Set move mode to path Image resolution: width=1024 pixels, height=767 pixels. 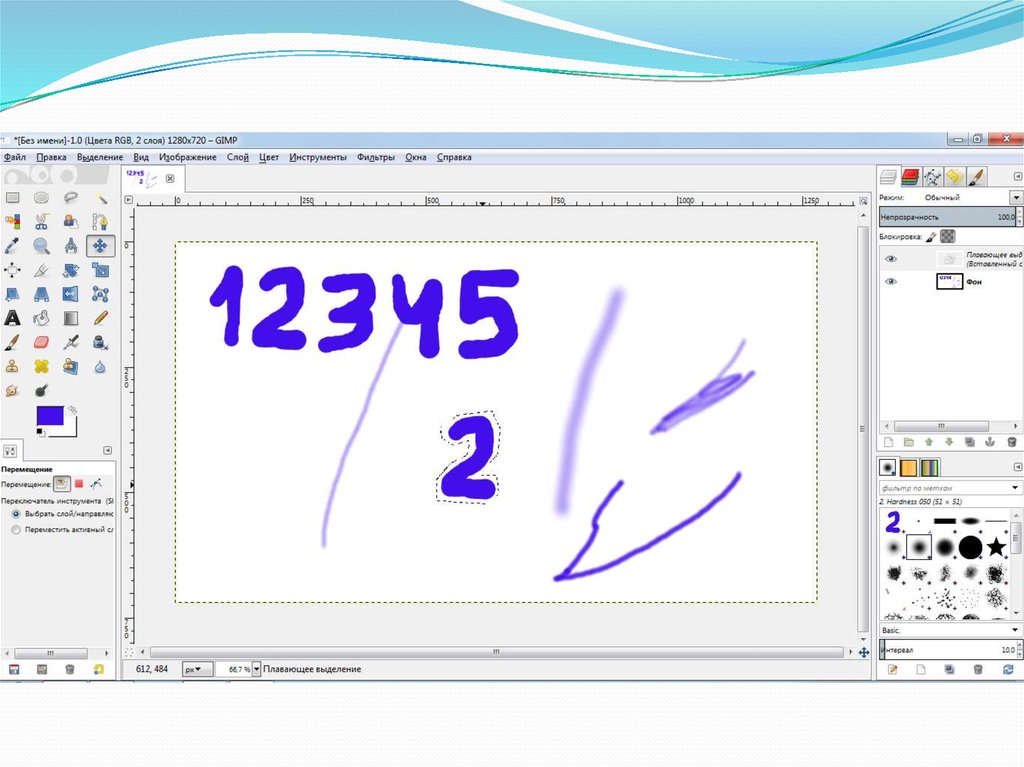tap(96, 484)
